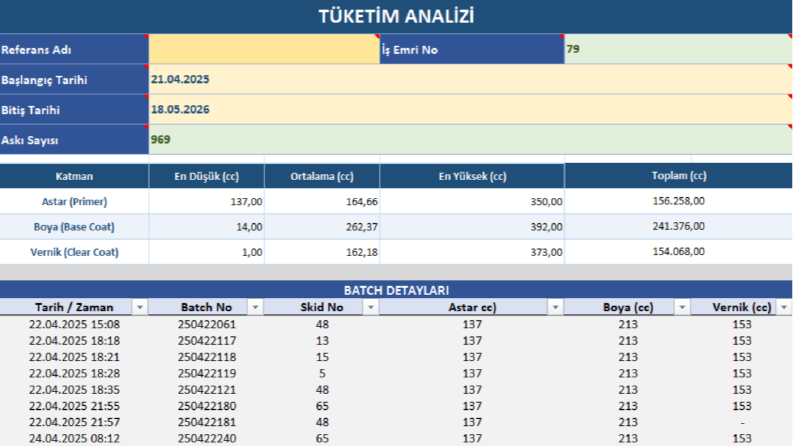793x446 pixels.
Task: Select batch number 250422121
Action: tap(206, 389)
